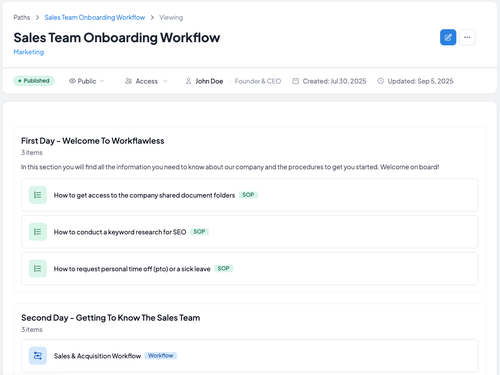Click the Published status badge
Screen dimensions: 500x375
[34, 81]
